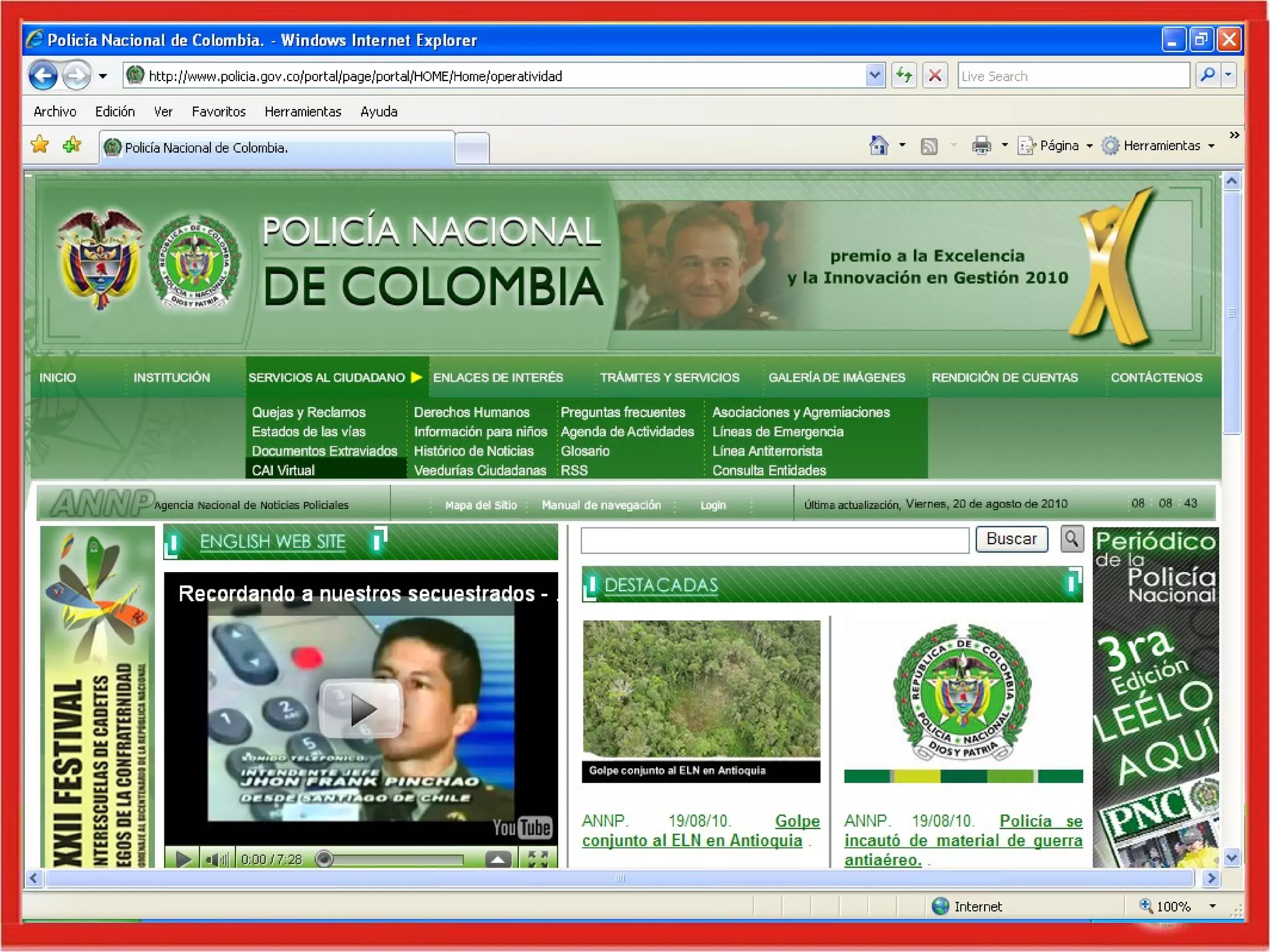1270x952 pixels.
Task: Open the Herramientas menu in the menu bar
Action: 303,112
